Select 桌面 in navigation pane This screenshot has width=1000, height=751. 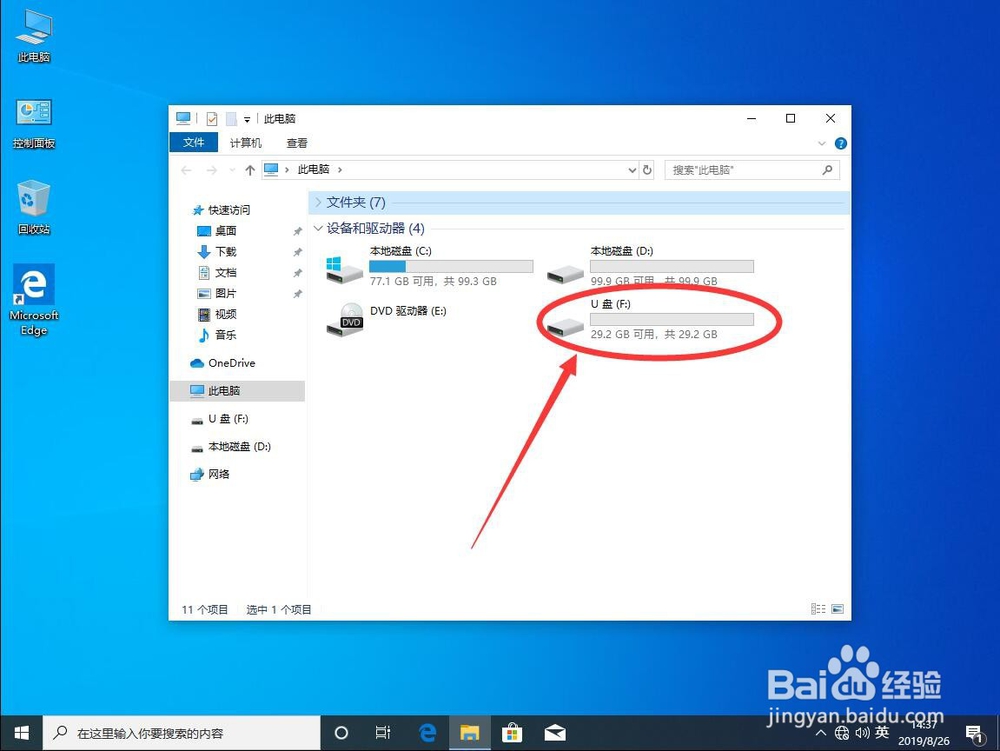click(x=217, y=231)
